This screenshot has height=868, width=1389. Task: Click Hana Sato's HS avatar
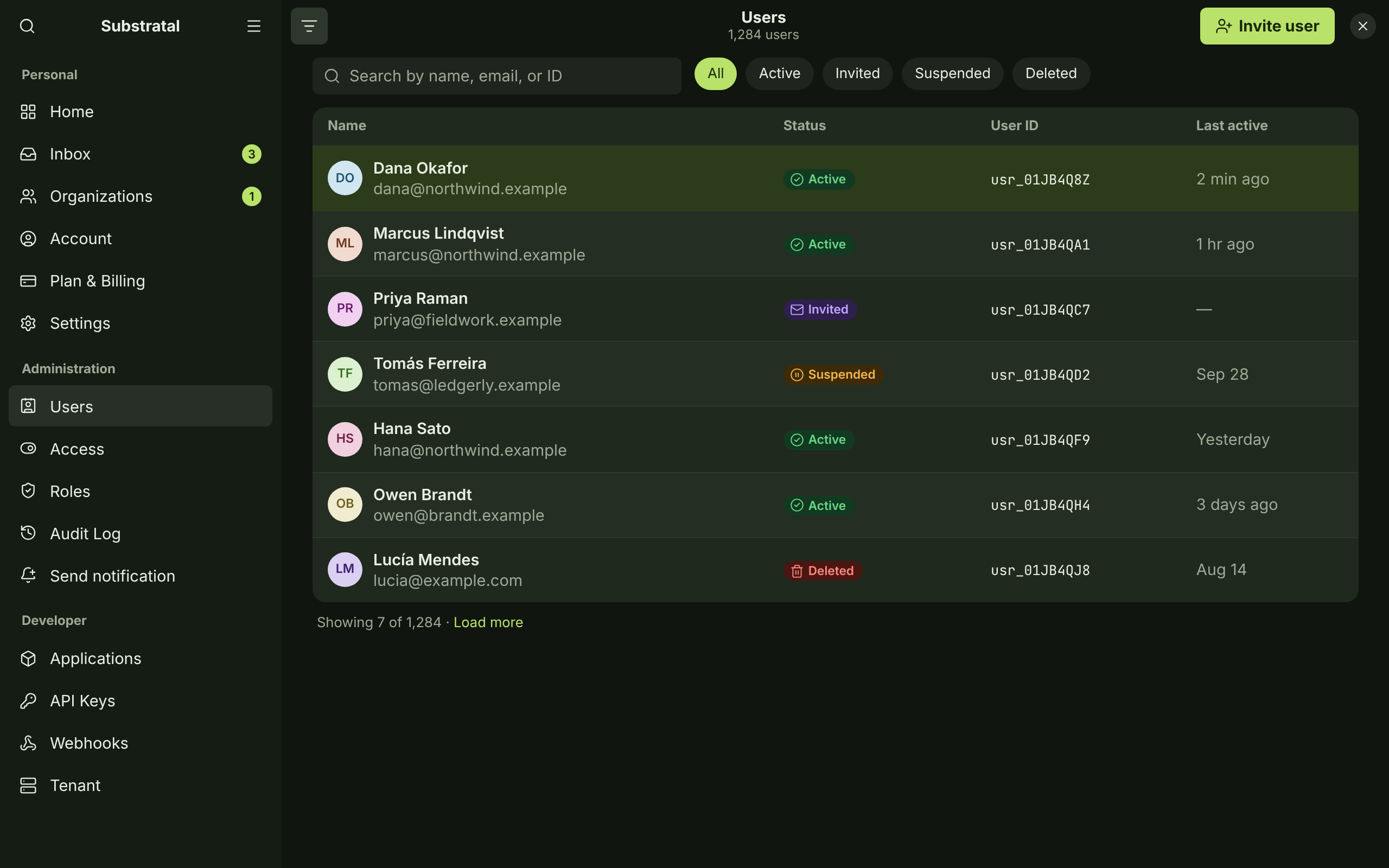(345, 439)
